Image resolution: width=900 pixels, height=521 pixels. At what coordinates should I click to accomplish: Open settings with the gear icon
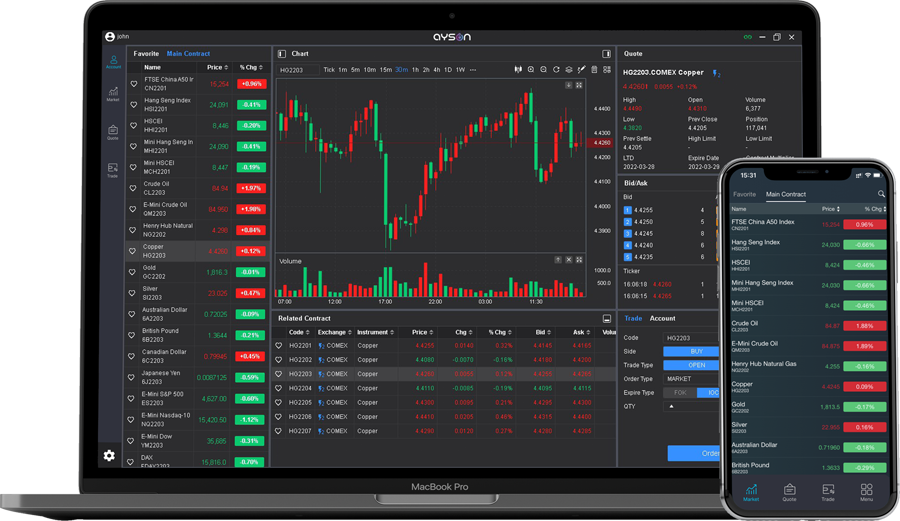point(109,455)
